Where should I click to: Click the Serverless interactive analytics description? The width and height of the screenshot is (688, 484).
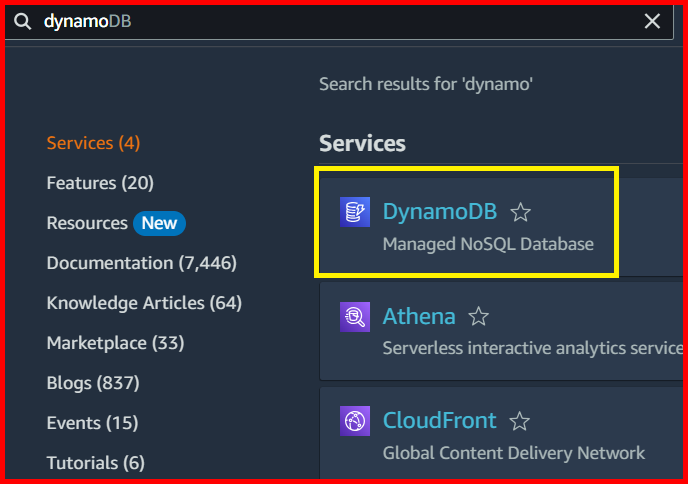533,348
